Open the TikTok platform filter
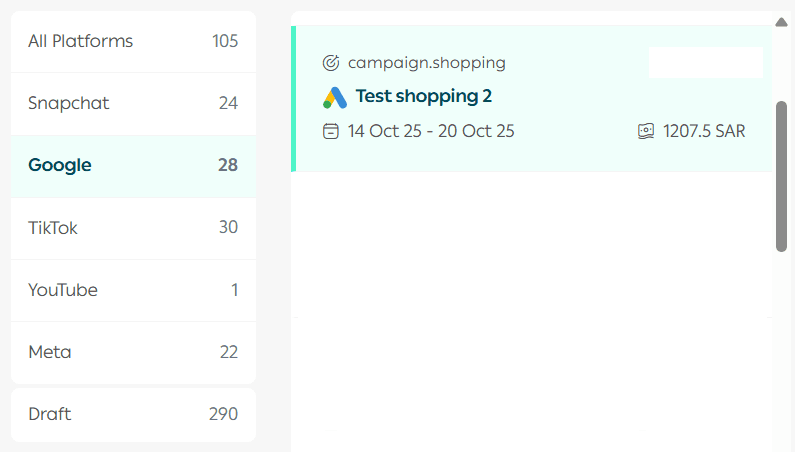795x452 pixels. pos(133,228)
